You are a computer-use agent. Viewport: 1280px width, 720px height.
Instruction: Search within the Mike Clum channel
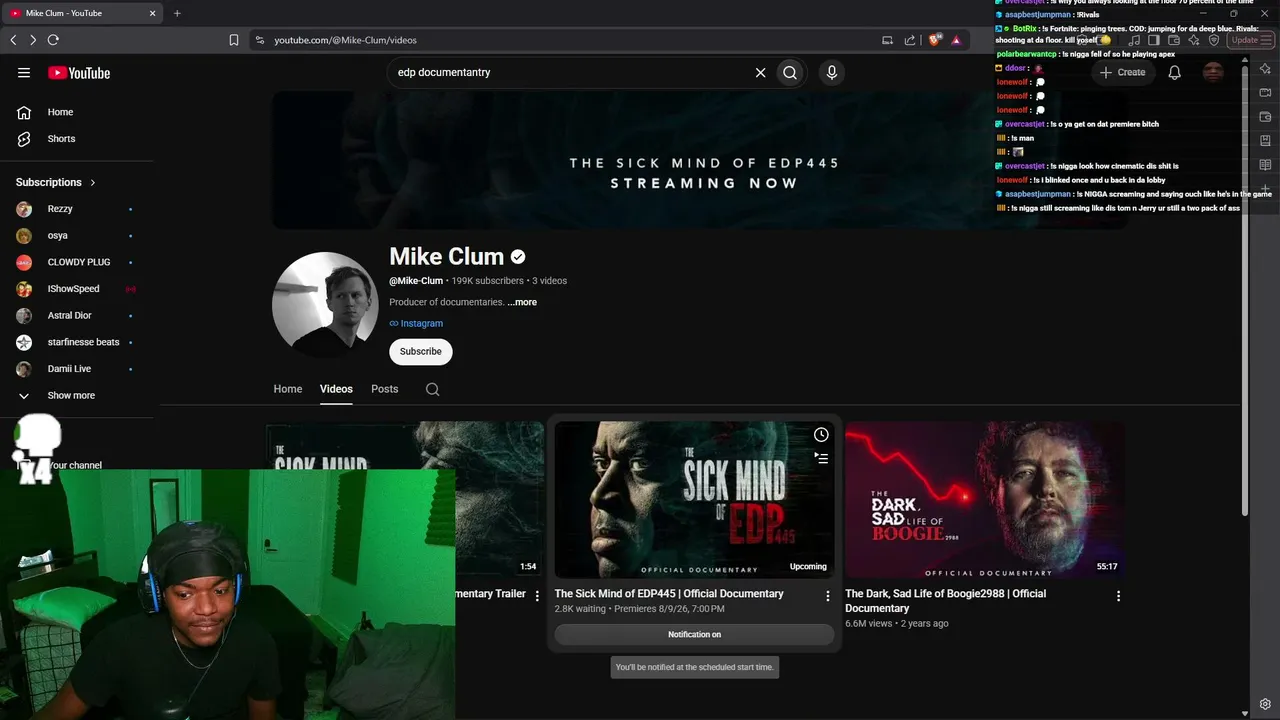point(432,389)
